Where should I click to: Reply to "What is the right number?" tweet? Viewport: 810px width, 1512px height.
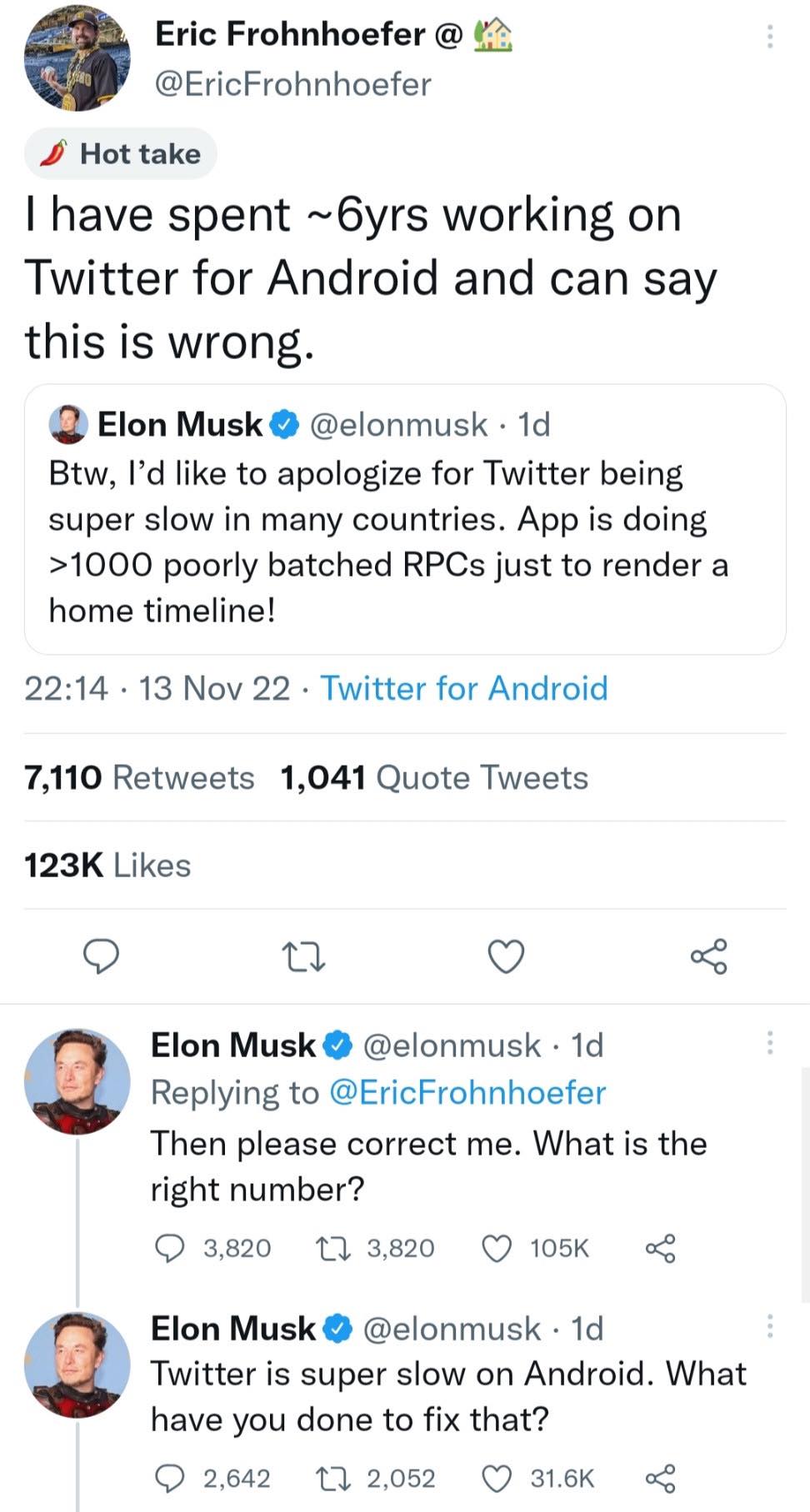tap(171, 1248)
